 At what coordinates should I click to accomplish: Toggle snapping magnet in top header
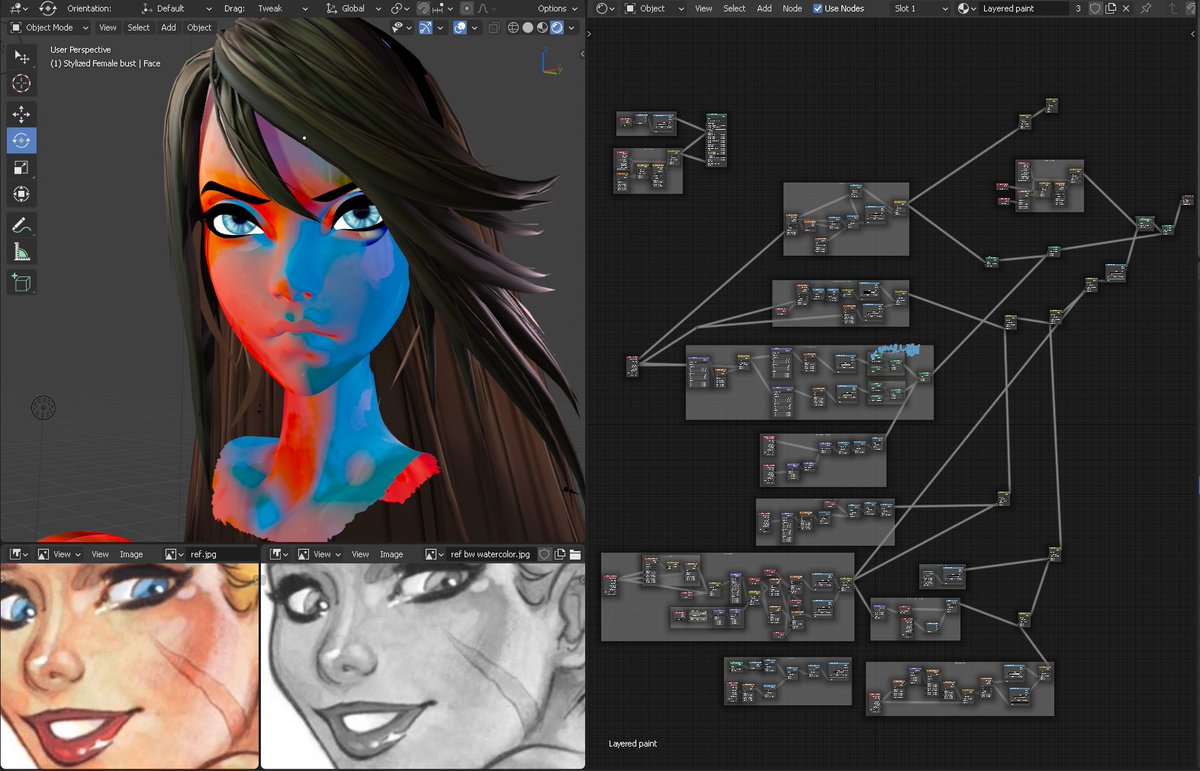pos(424,8)
